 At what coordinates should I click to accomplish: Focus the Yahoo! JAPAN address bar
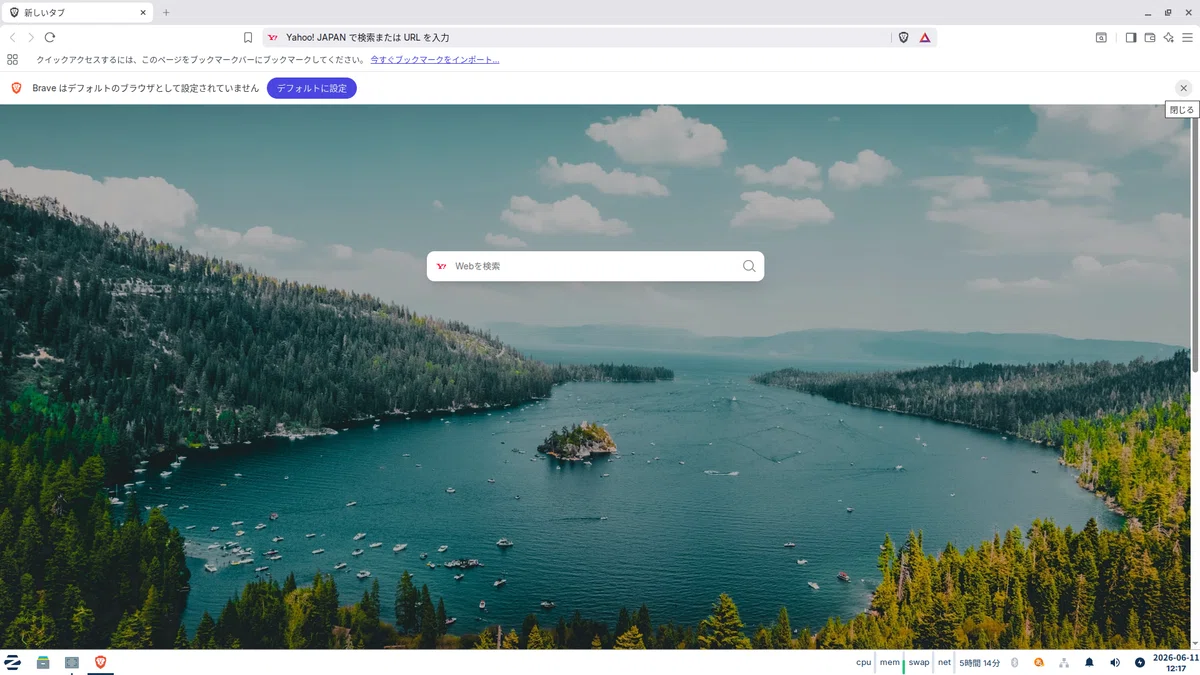(x=576, y=37)
